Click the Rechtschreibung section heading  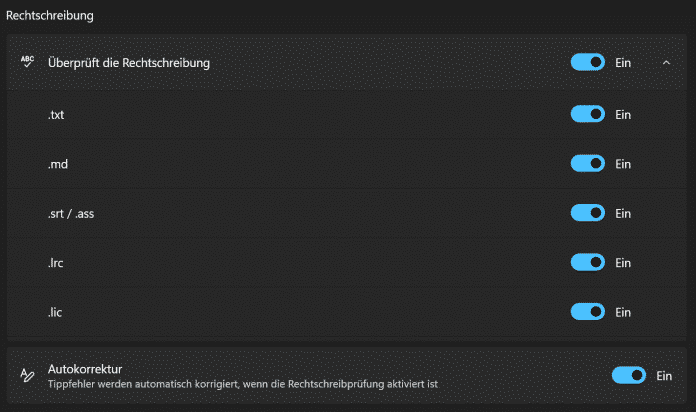pyautogui.click(x=49, y=16)
